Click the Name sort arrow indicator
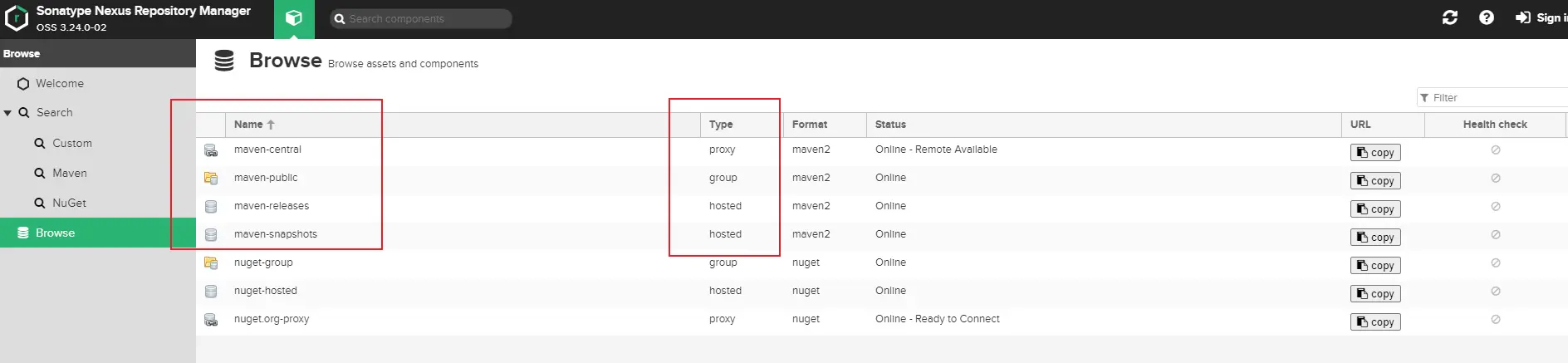 271,125
